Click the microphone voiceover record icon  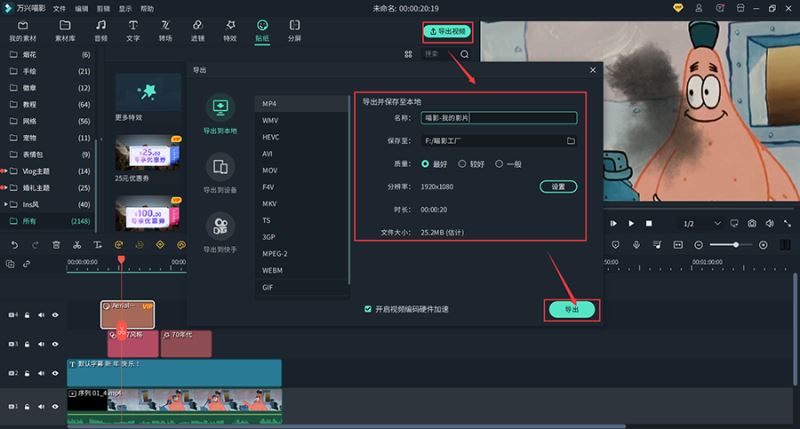point(636,245)
